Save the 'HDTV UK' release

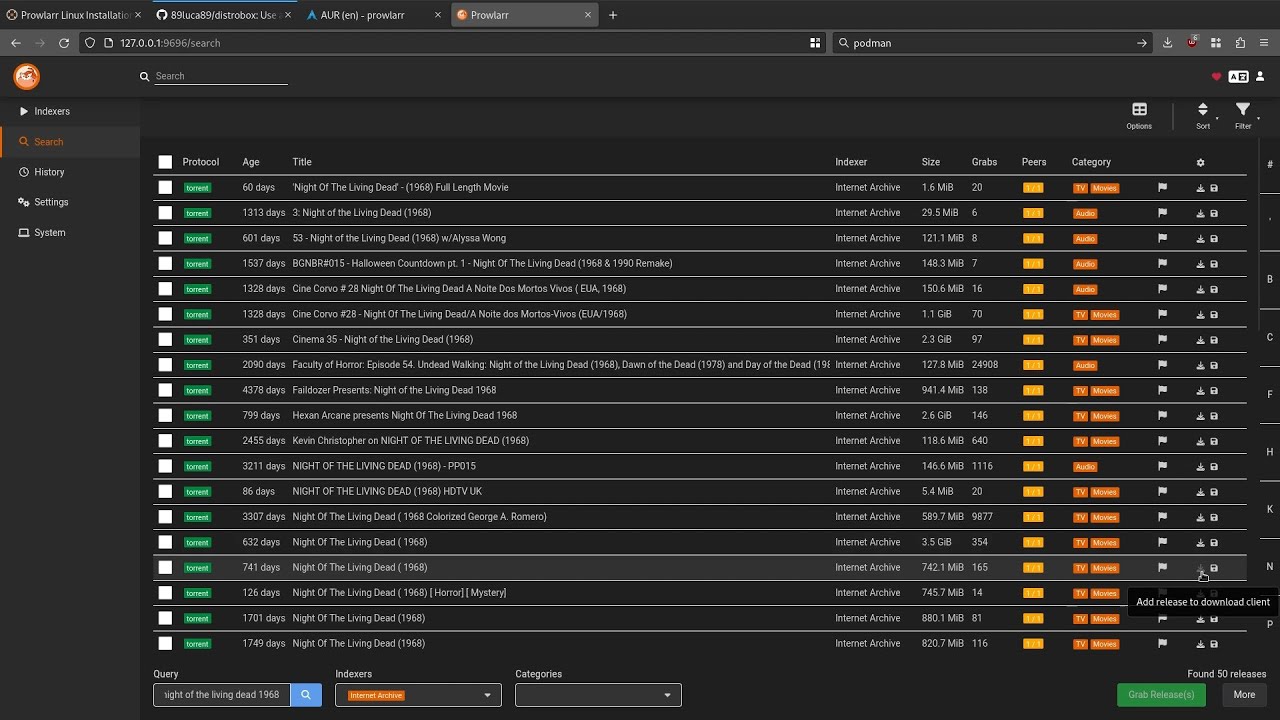(x=1214, y=492)
